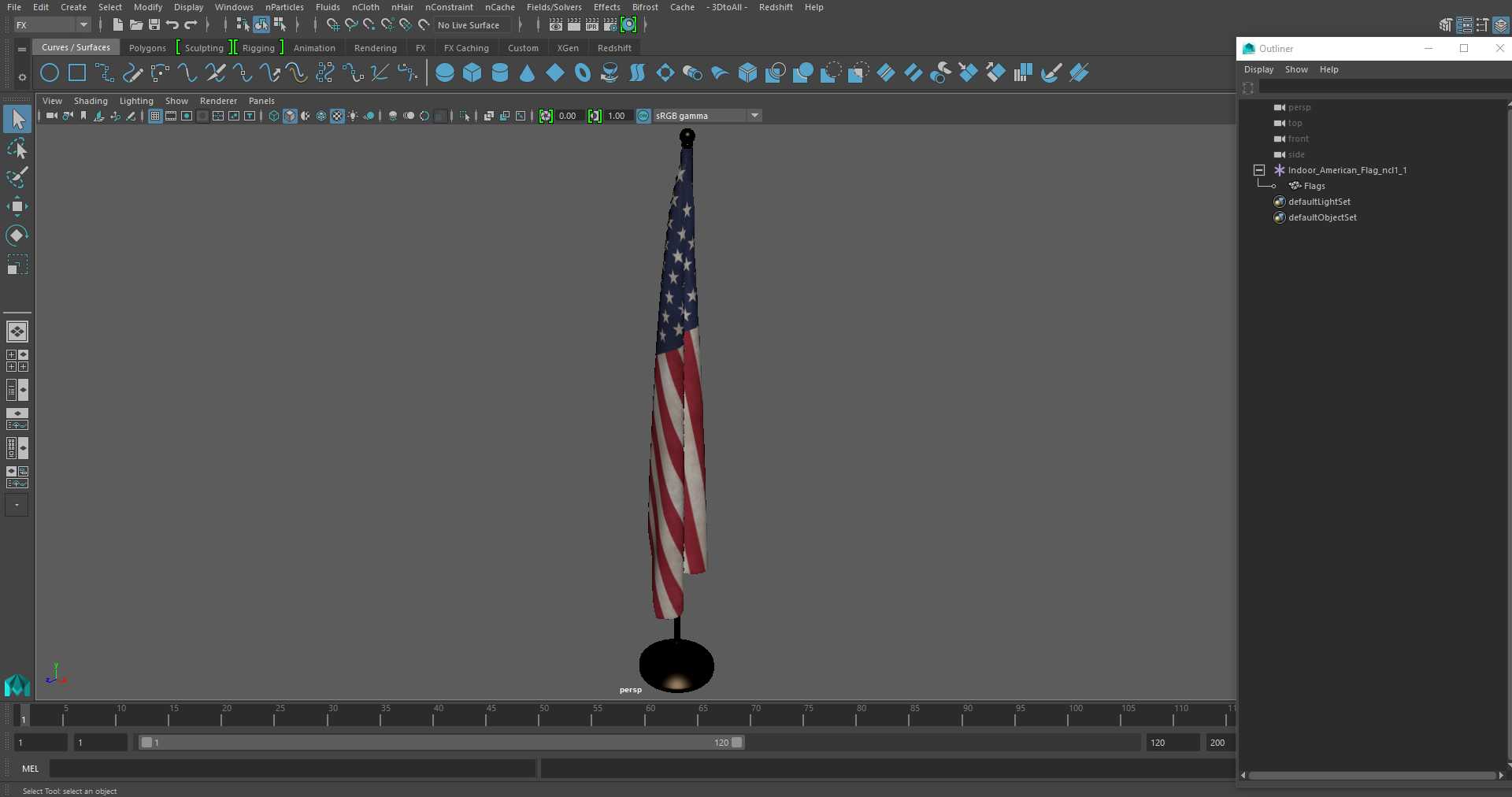The image size is (1512, 797).
Task: Click the New Scene icon
Action: (117, 25)
